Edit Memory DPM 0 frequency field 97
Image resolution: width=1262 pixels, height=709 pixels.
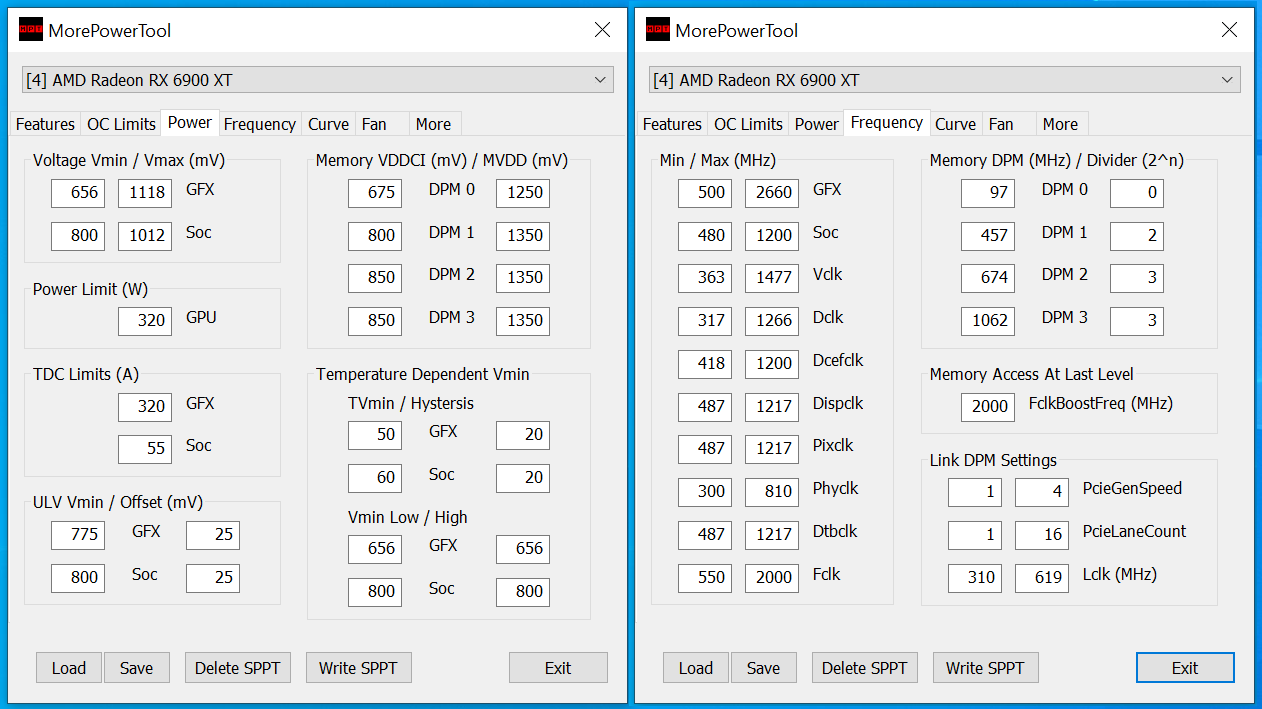coord(988,193)
